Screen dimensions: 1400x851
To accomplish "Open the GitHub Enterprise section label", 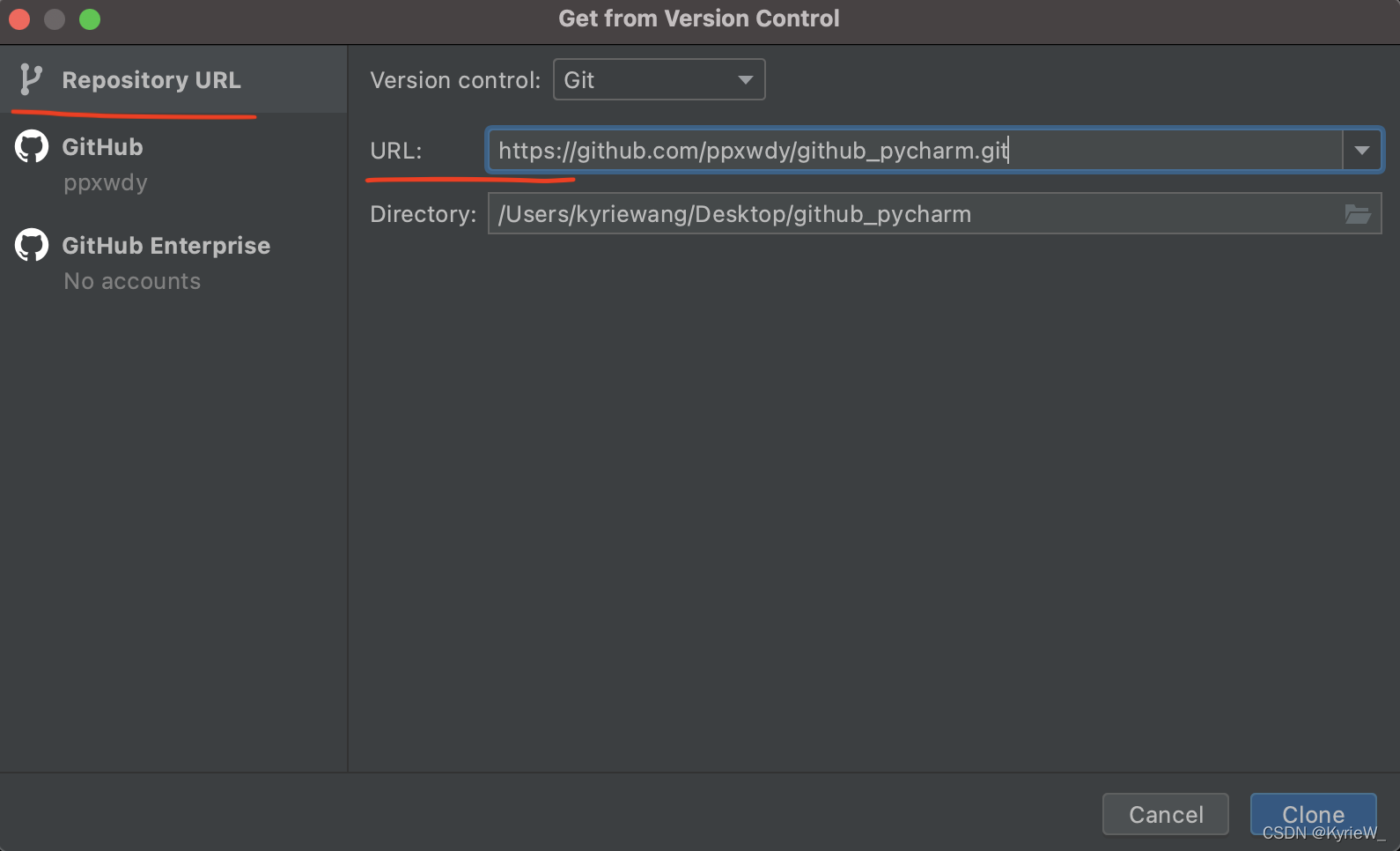I will click(x=166, y=246).
